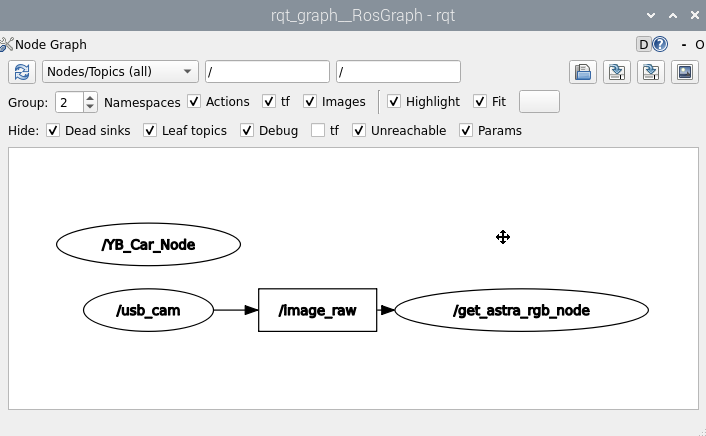Image resolution: width=706 pixels, height=436 pixels.
Task: Click the blank button beside Fit
Action: [x=539, y=102]
